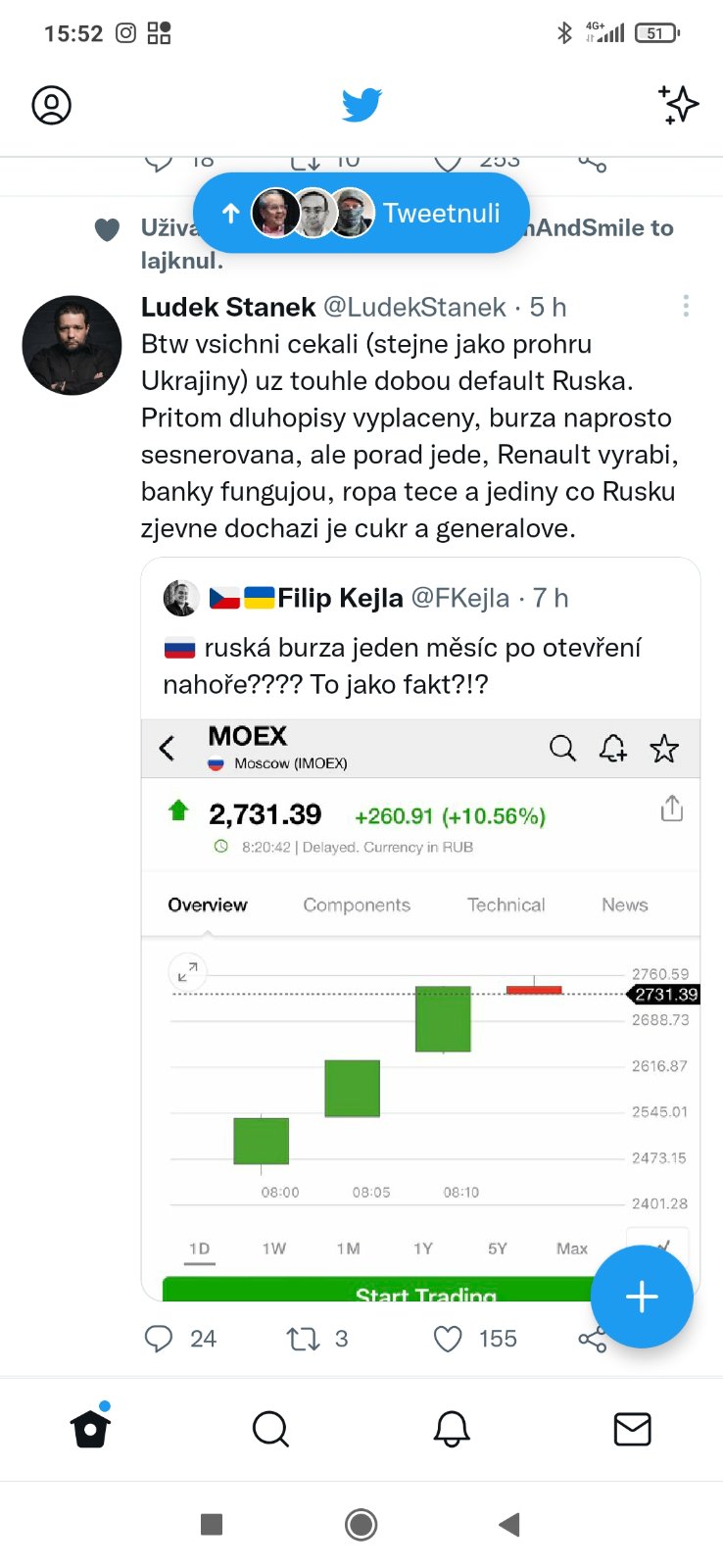The width and height of the screenshot is (723, 1568).
Task: Tap the Tweetnuli new tweets pill
Action: click(x=361, y=213)
